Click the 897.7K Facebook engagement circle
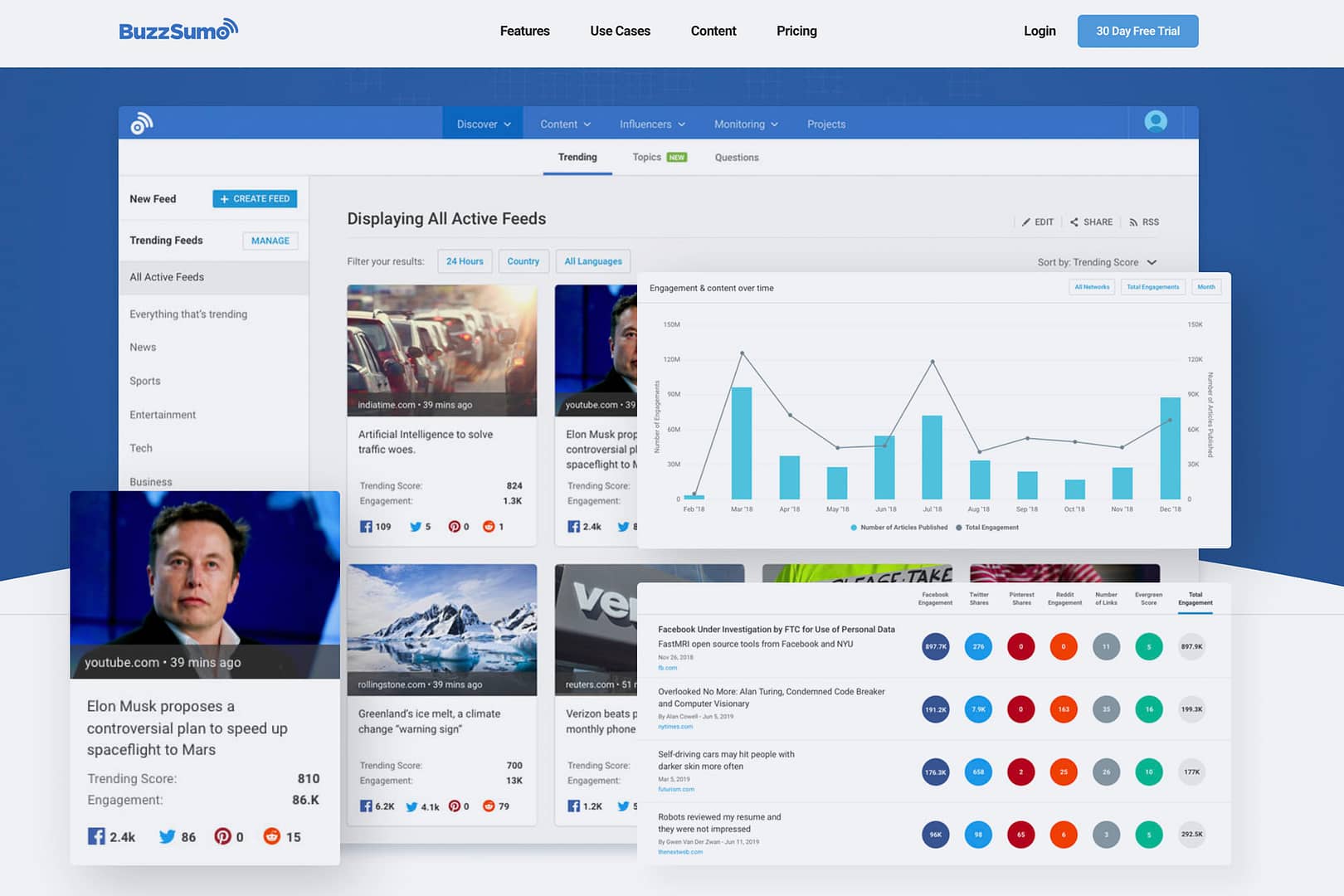Image resolution: width=1344 pixels, height=896 pixels. (936, 646)
